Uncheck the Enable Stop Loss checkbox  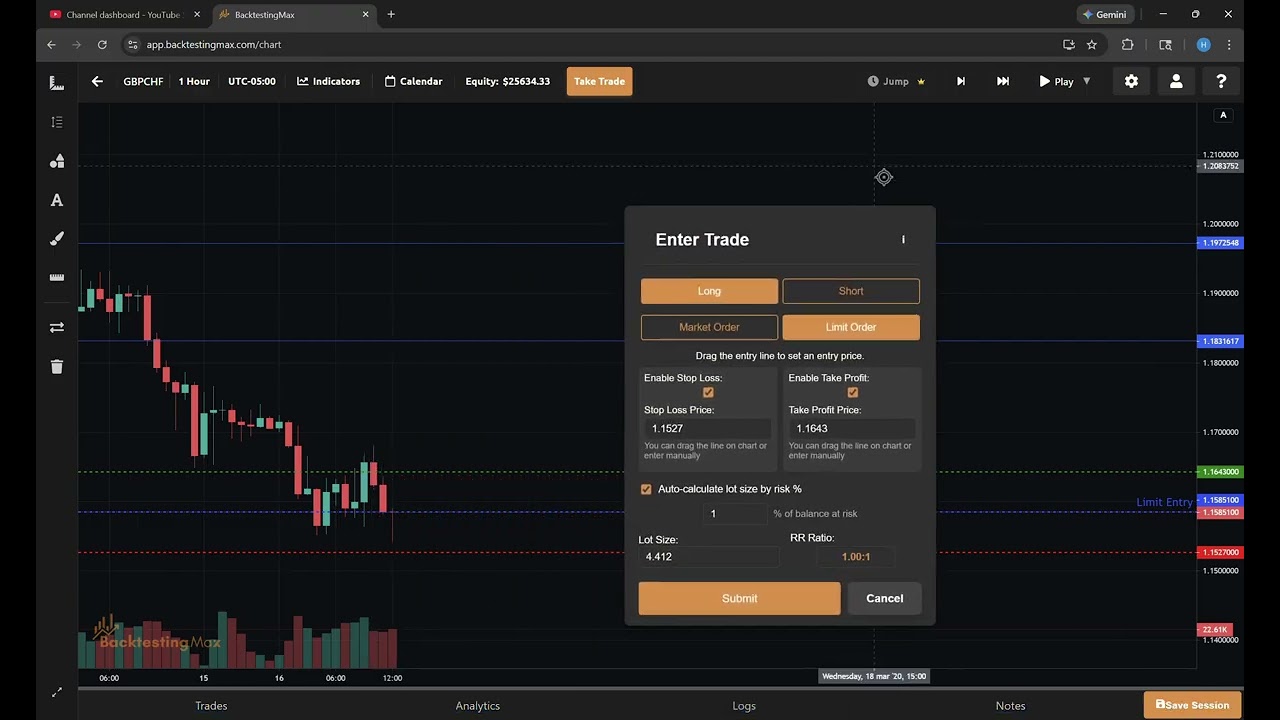click(708, 393)
